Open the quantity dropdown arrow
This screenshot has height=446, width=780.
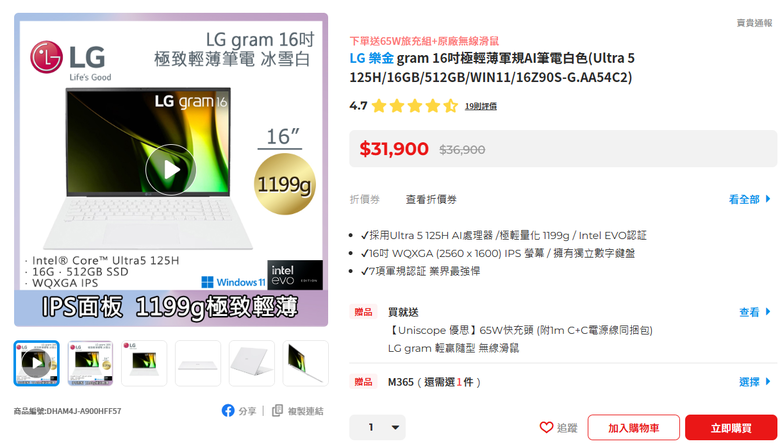pos(395,427)
